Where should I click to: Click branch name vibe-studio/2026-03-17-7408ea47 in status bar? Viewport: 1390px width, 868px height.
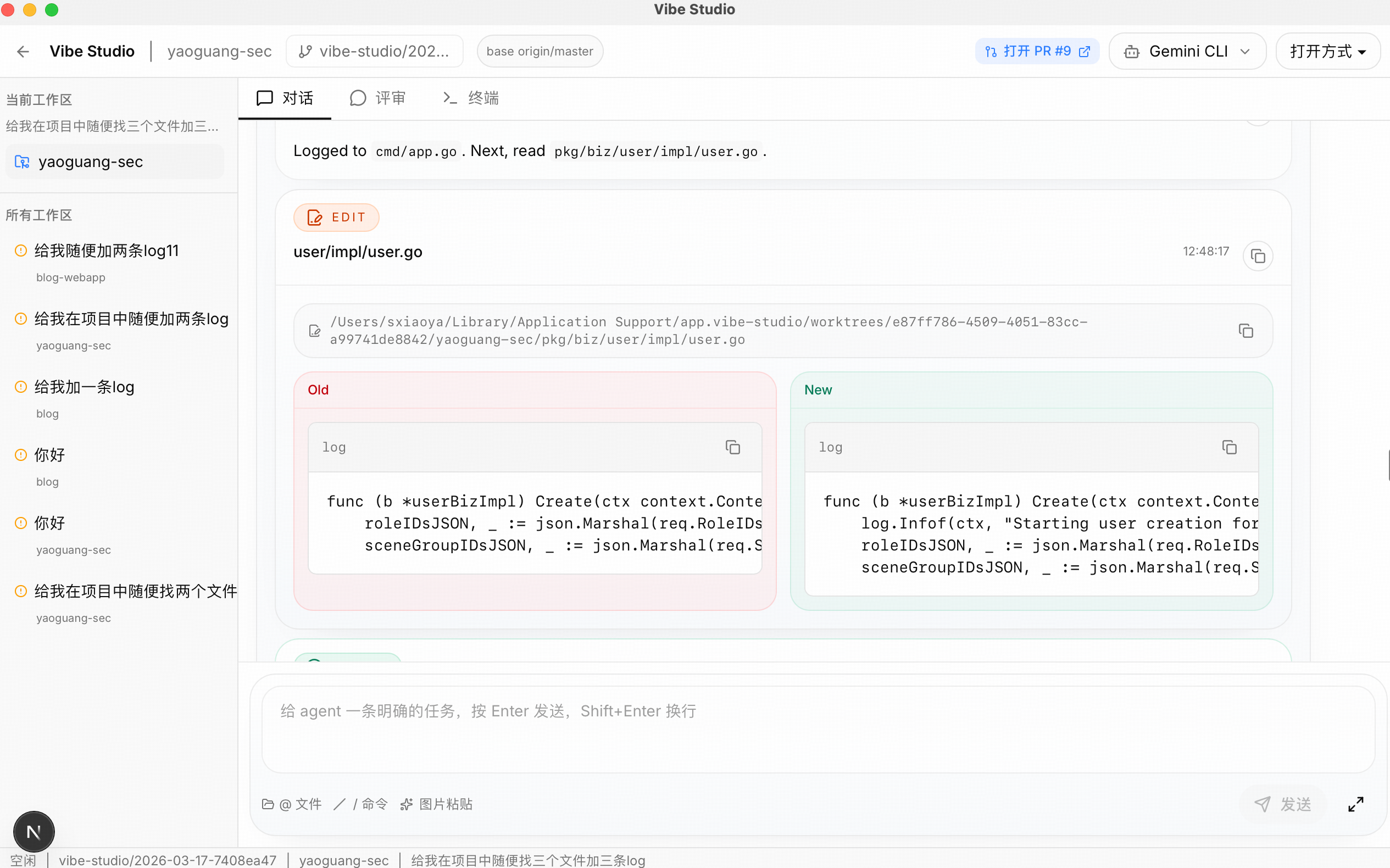[168, 860]
